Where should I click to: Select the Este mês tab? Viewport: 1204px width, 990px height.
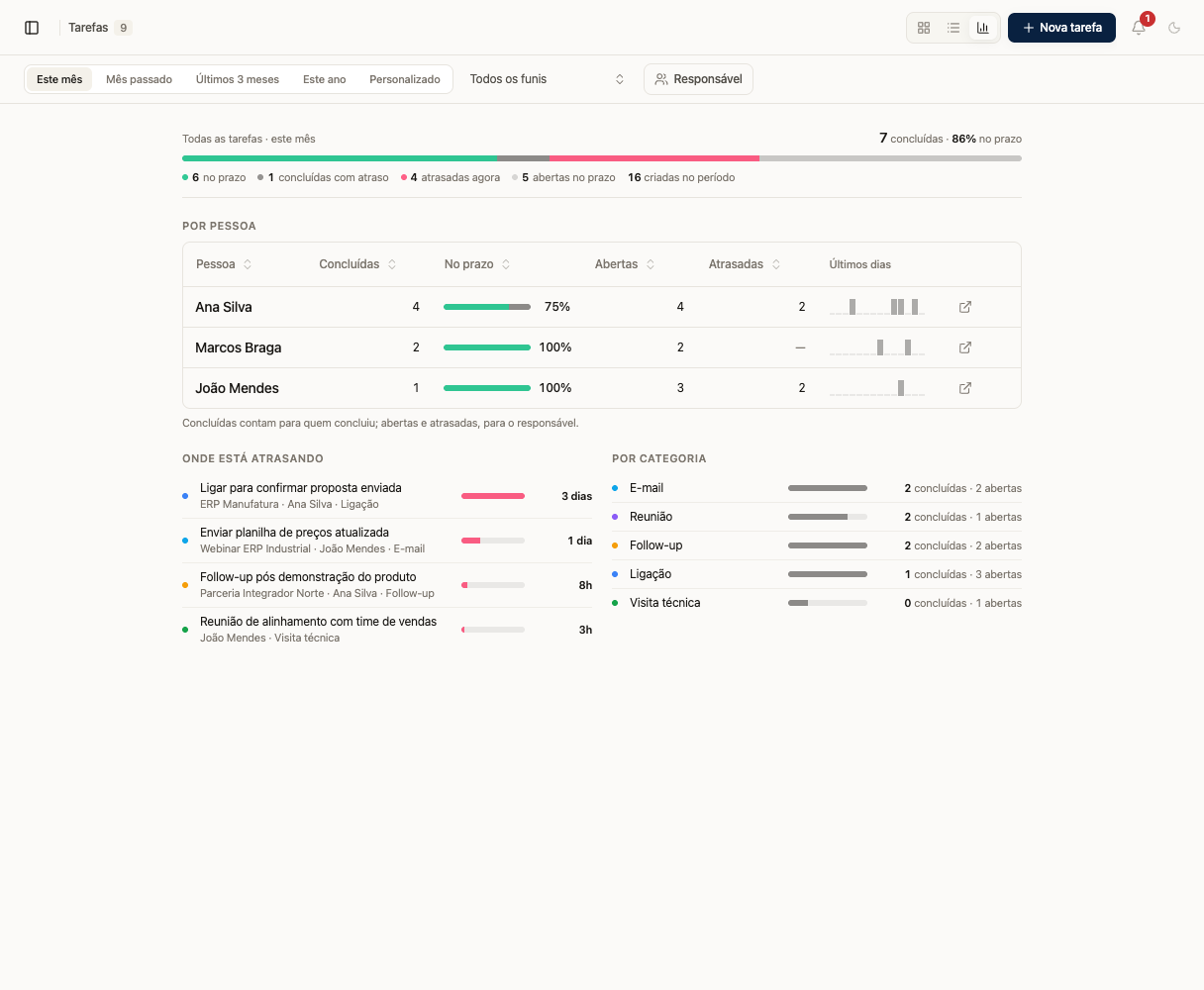click(x=59, y=79)
